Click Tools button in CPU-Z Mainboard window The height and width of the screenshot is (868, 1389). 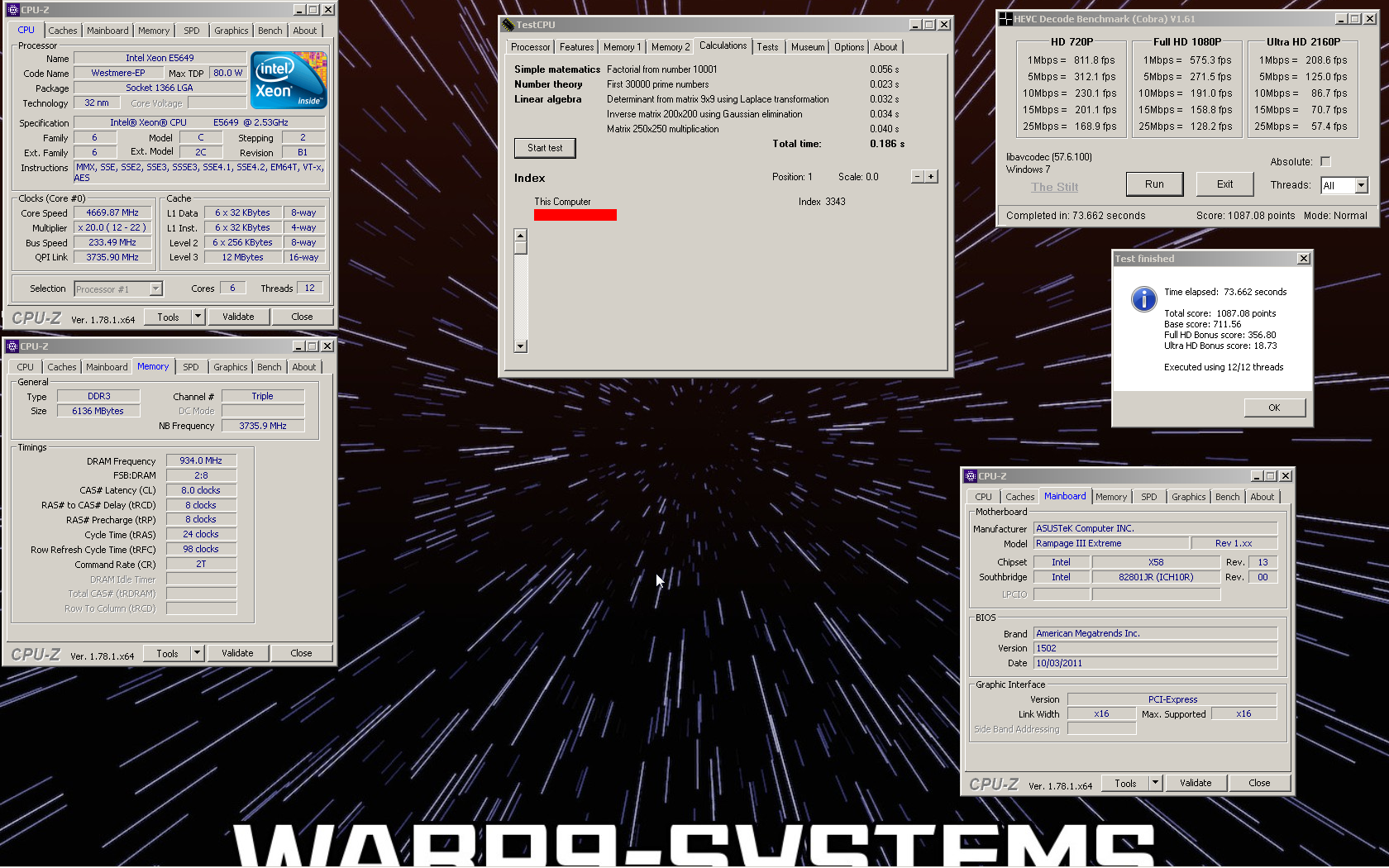click(x=1126, y=783)
